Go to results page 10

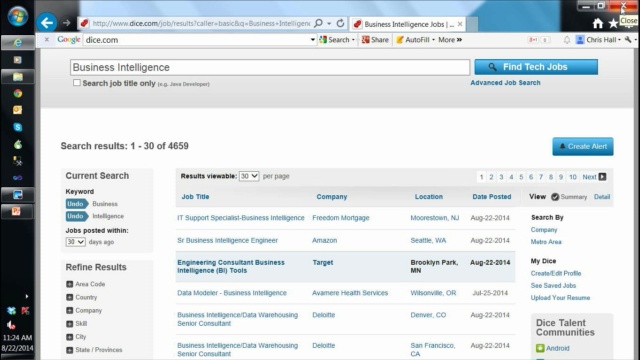coord(573,177)
